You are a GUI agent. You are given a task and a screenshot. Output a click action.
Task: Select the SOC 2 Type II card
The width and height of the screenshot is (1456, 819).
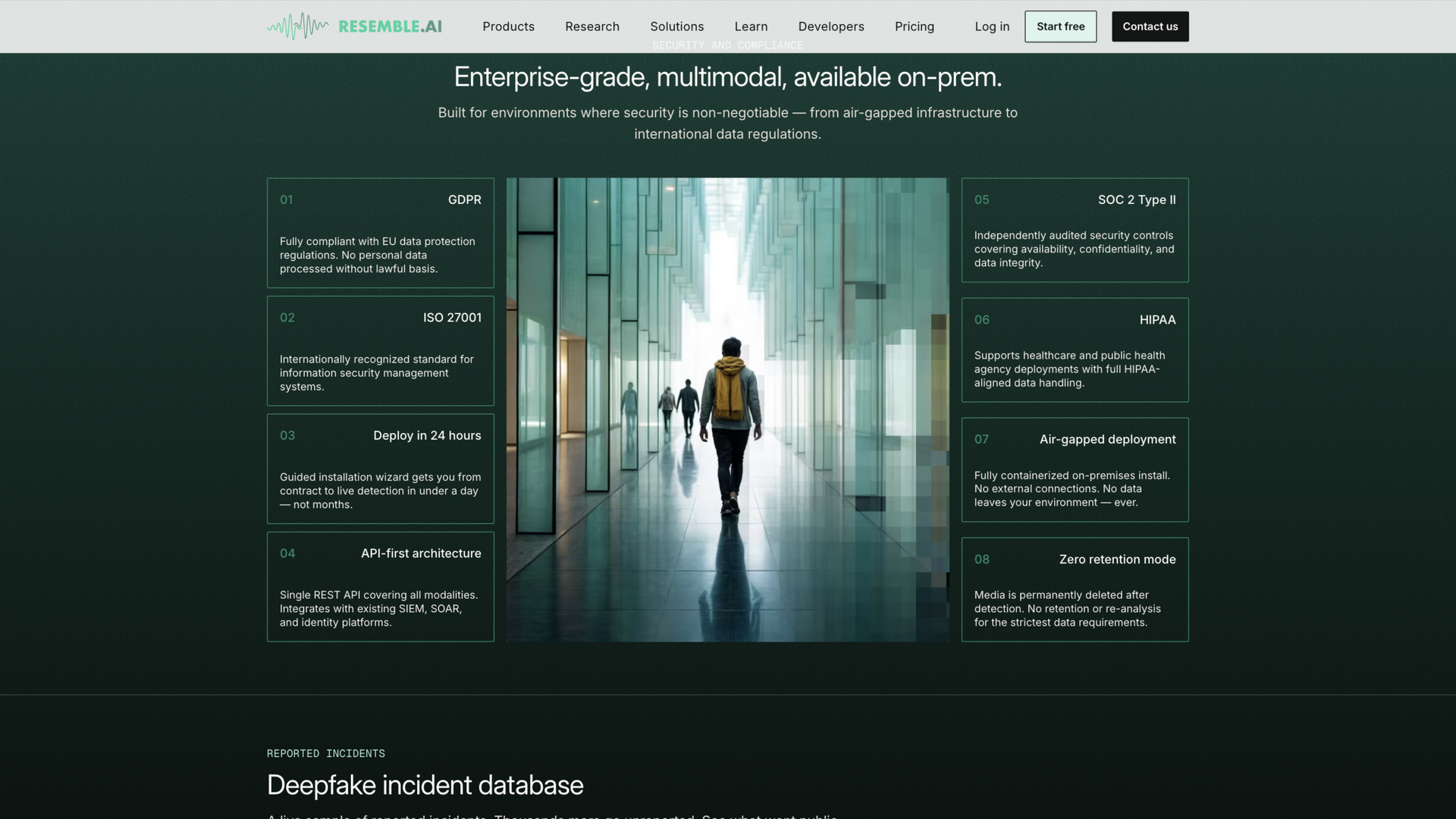(1075, 230)
